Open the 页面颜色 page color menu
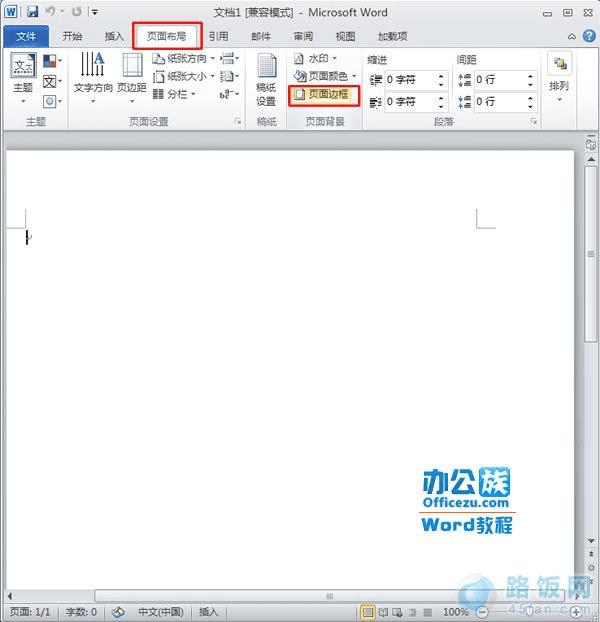The height and width of the screenshot is (622, 600). pyautogui.click(x=325, y=76)
